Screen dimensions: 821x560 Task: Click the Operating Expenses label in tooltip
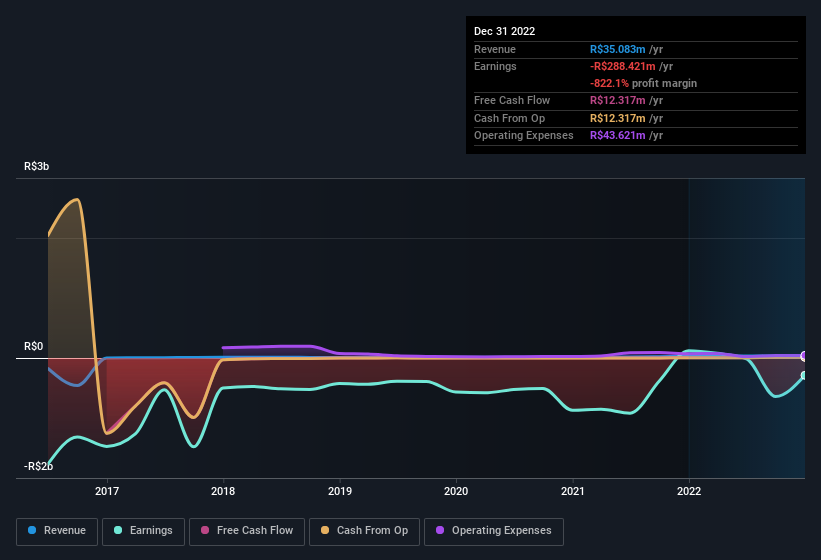[x=524, y=136]
